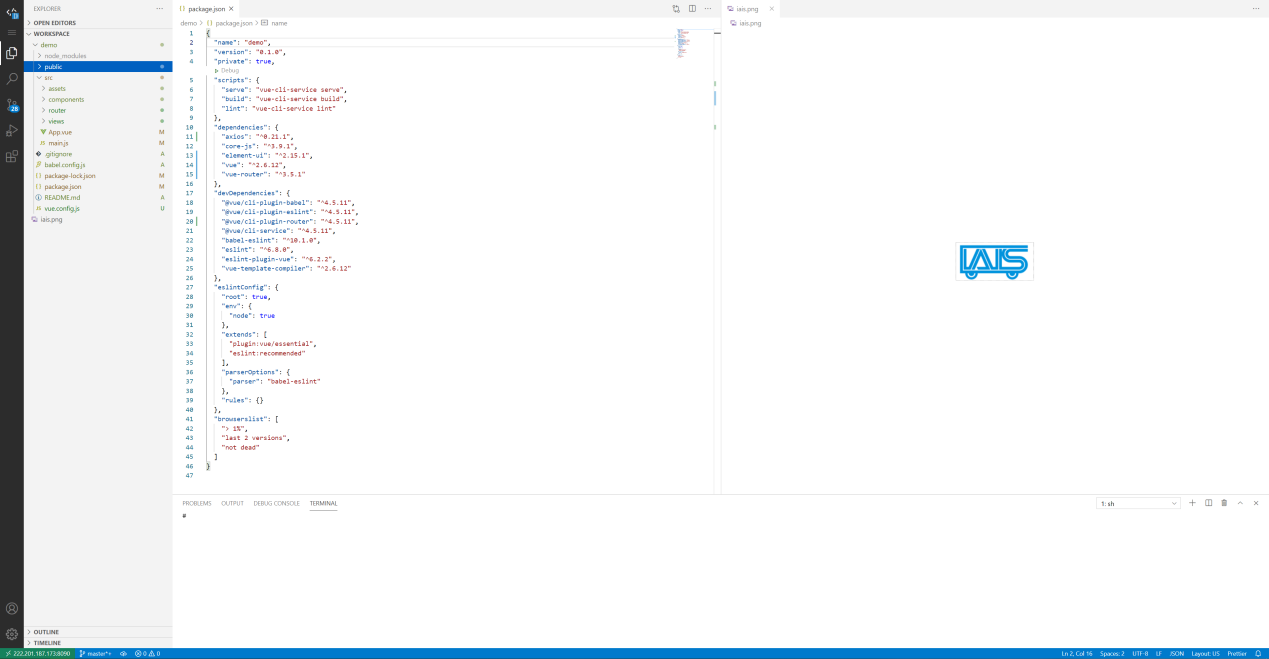Click the master branch in status bar
This screenshot has width=1269, height=659.
coord(96,653)
